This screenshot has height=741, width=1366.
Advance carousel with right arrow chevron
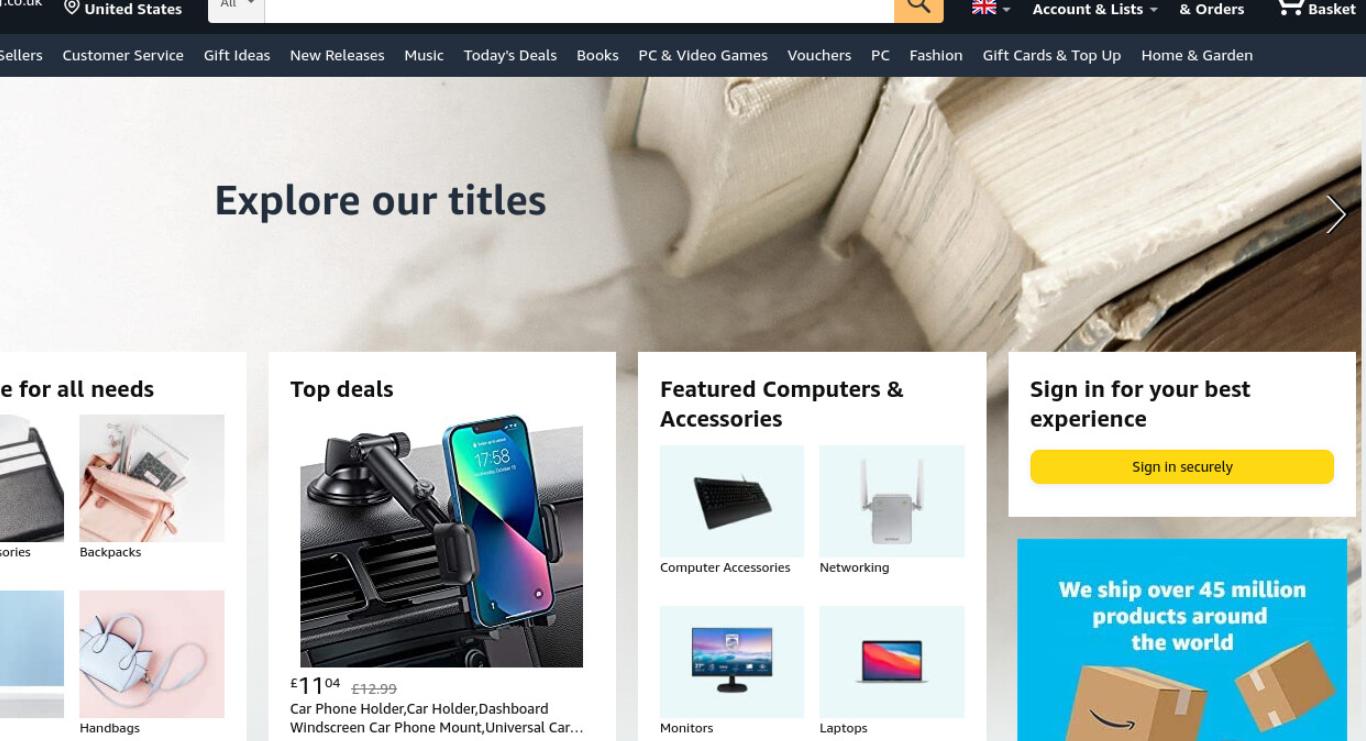[1335, 214]
